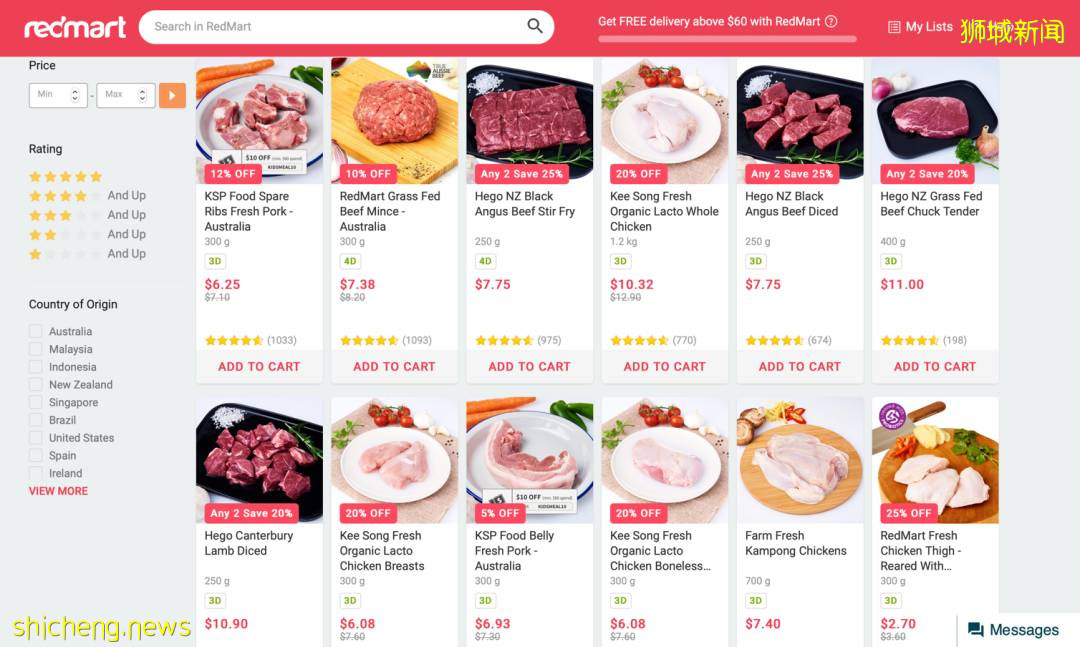
Task: Check the Australia country of origin box
Action: [36, 331]
